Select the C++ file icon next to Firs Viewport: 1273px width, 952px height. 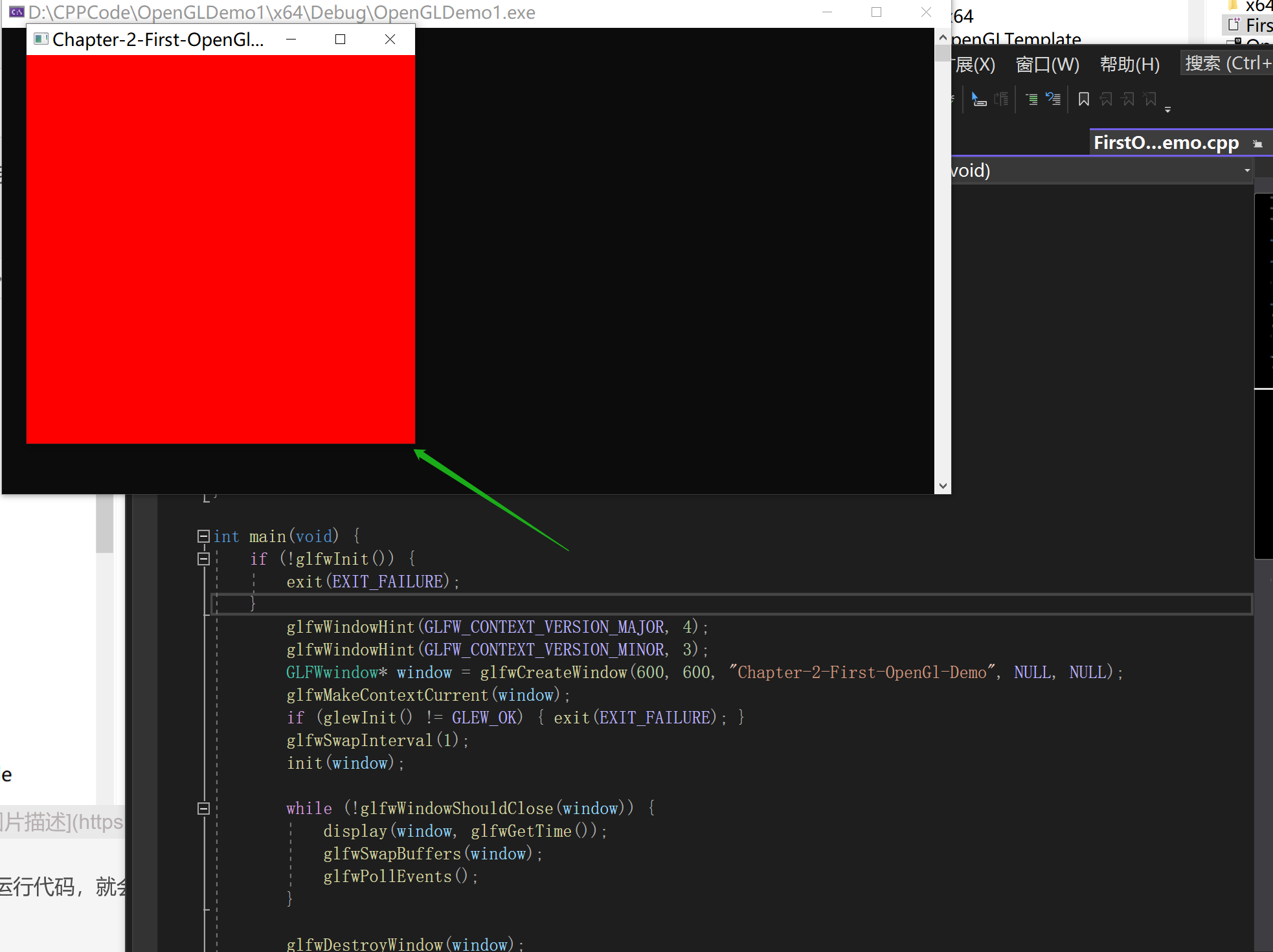[1234, 25]
